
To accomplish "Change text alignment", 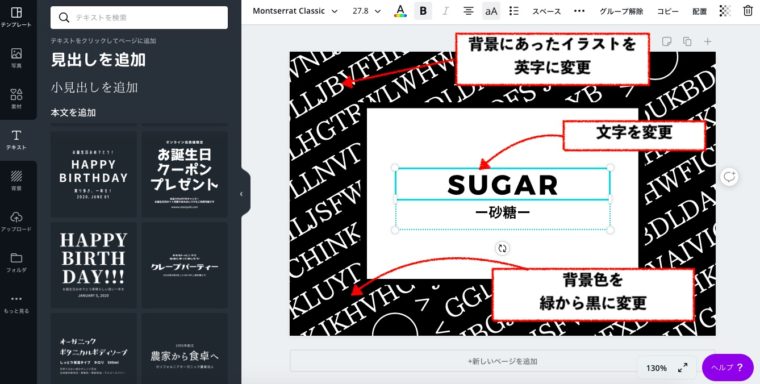I will point(468,11).
